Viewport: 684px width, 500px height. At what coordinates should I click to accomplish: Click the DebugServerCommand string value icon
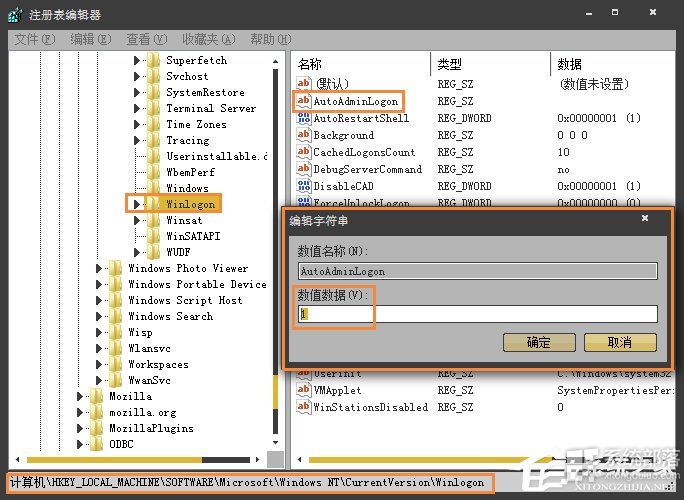pyautogui.click(x=303, y=169)
